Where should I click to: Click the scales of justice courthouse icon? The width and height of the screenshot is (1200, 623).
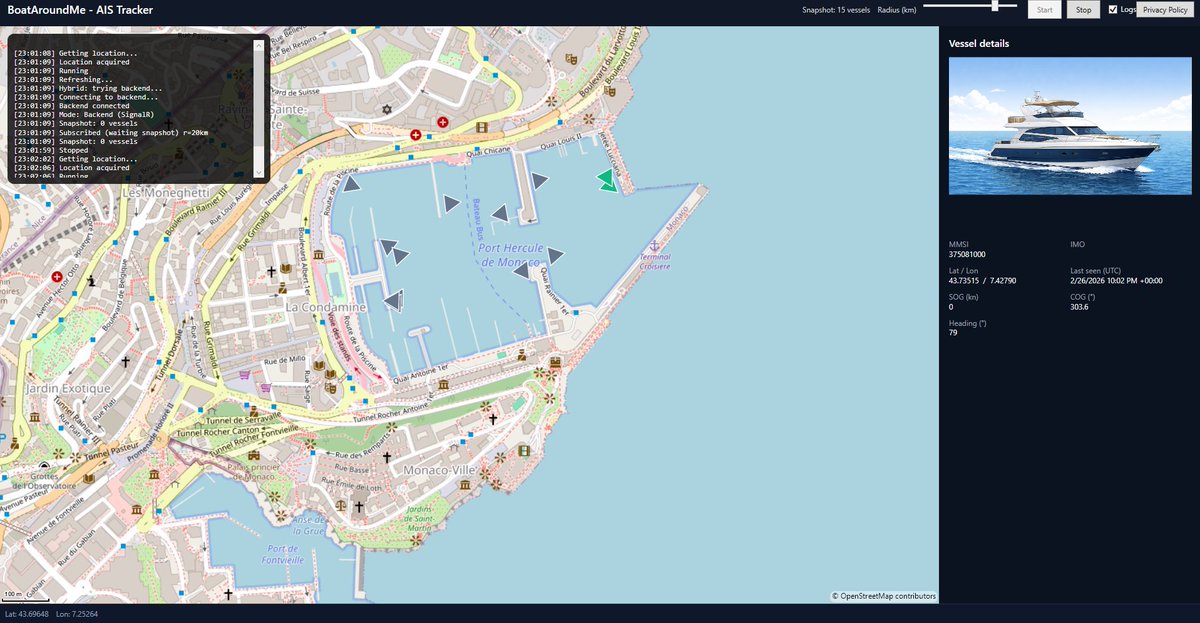coord(342,505)
